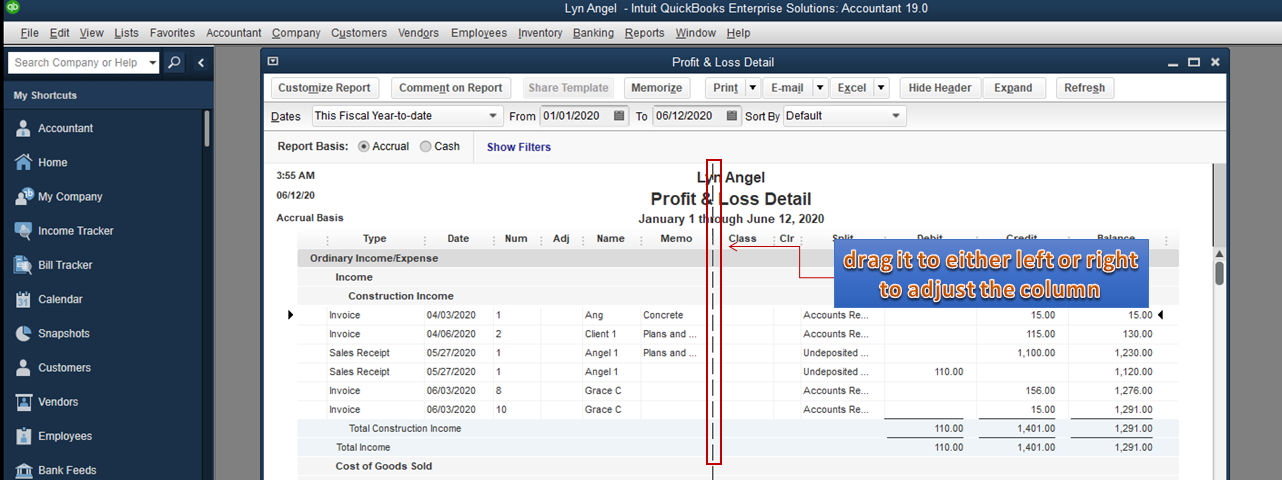Click the Hide Header button

pyautogui.click(x=939, y=88)
